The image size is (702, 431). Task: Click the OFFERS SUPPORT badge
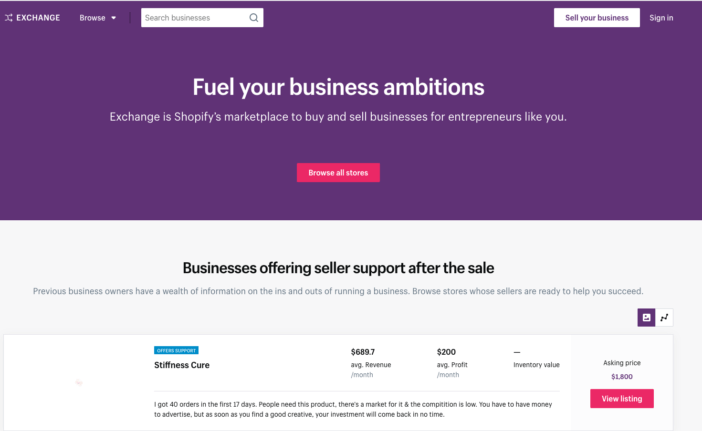tap(176, 350)
